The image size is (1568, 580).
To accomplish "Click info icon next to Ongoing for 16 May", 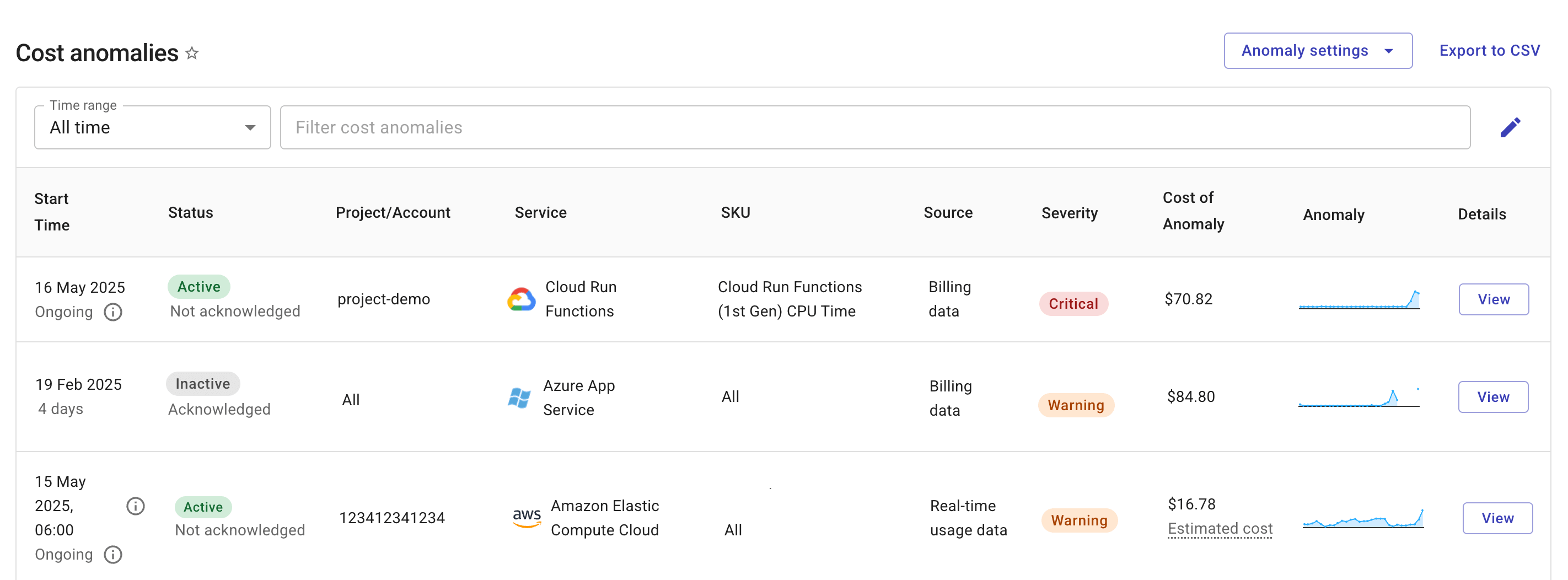I will click(x=112, y=312).
